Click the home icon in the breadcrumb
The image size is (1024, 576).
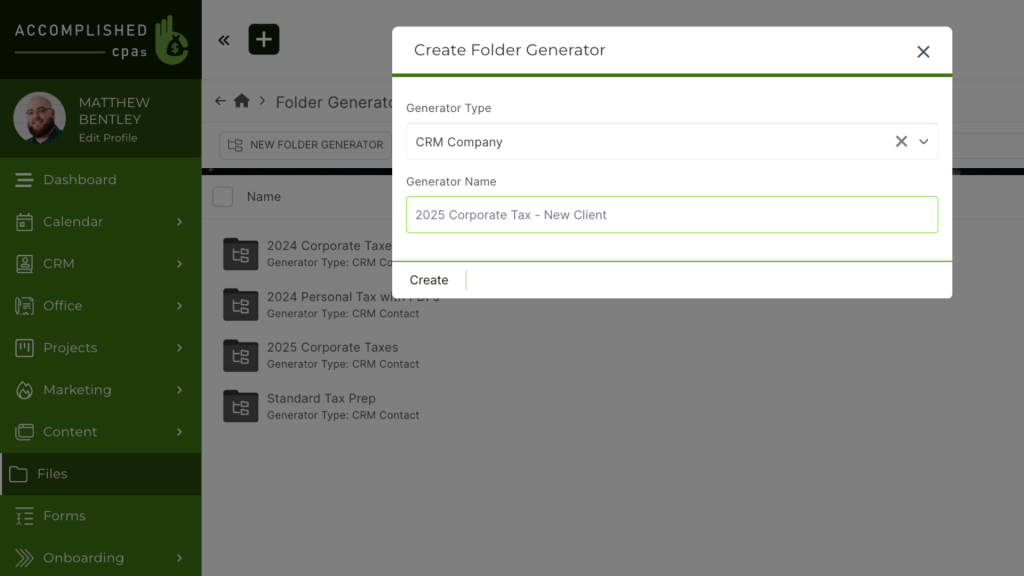241,101
